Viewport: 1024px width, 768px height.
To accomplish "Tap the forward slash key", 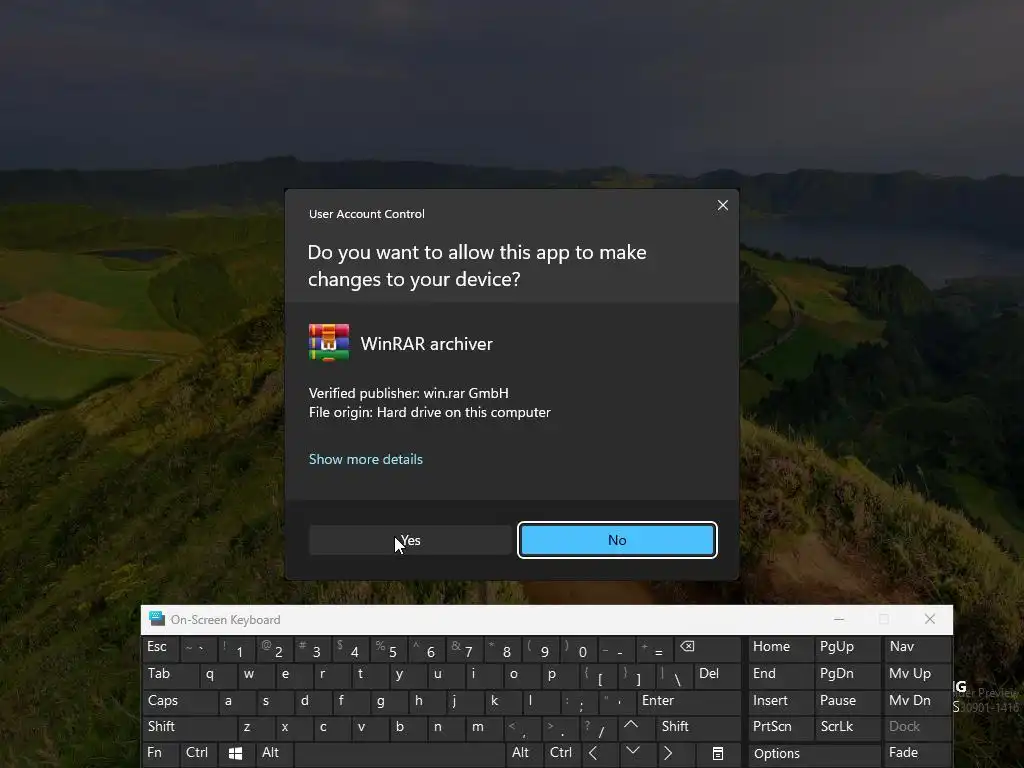I will [x=599, y=727].
